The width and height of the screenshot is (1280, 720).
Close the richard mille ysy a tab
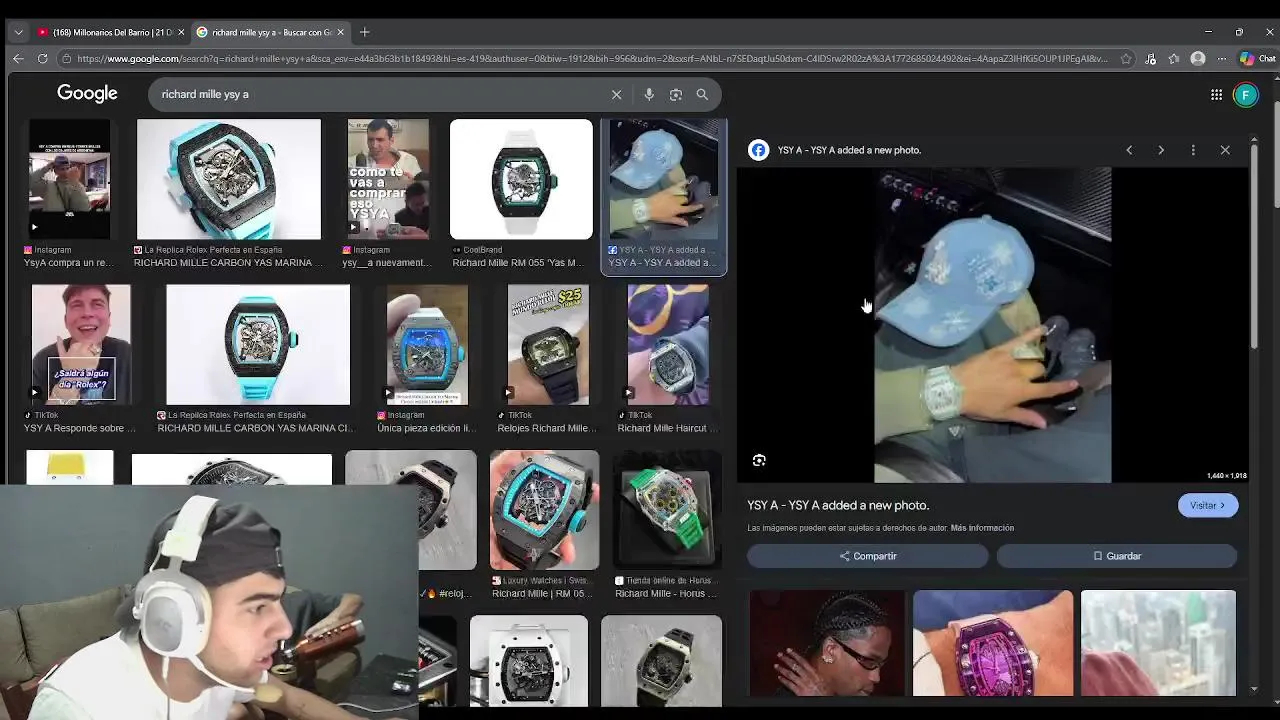coord(340,32)
